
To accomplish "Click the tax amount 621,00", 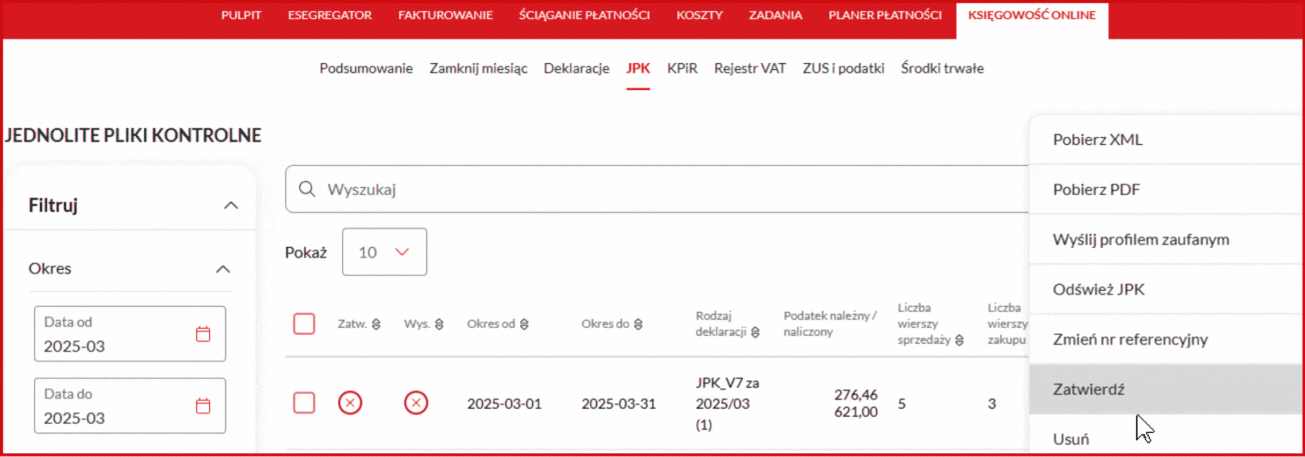I will 856,412.
